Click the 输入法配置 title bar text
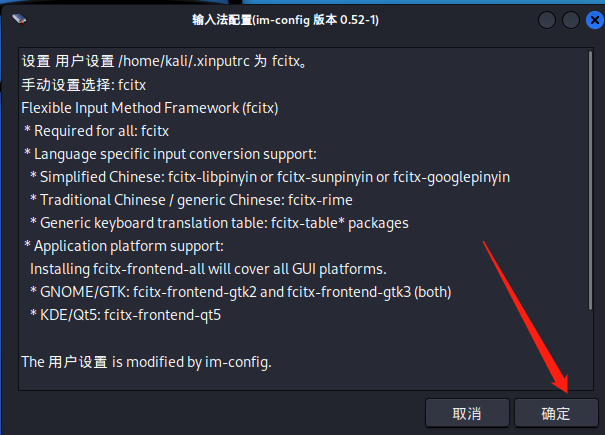 coord(286,20)
